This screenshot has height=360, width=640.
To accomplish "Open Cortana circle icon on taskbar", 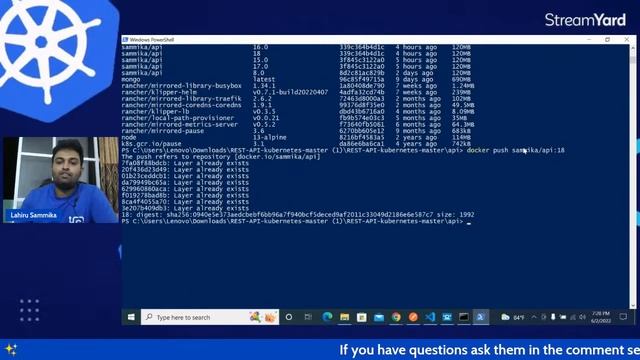I will click(289, 317).
